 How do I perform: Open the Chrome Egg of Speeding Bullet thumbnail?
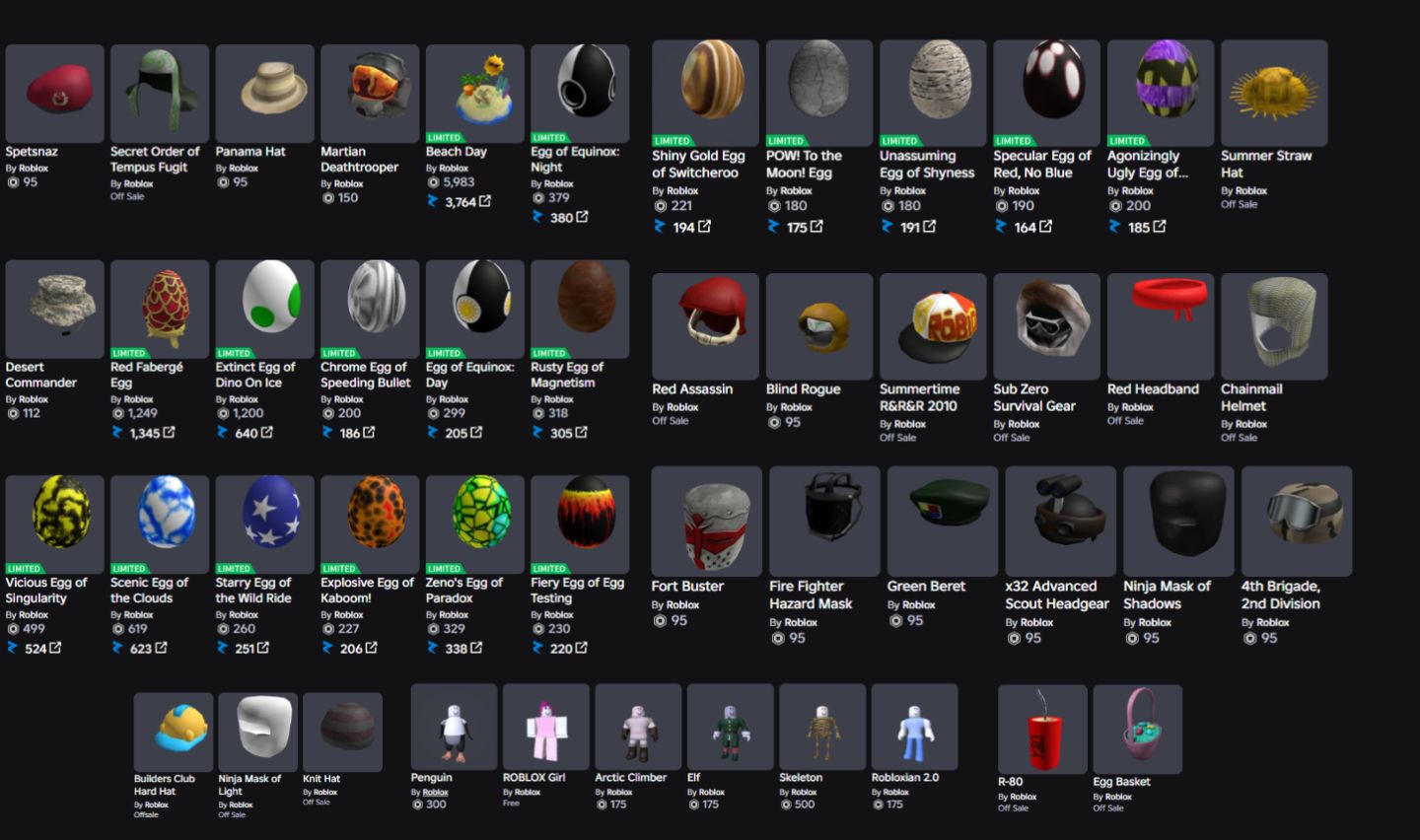370,310
